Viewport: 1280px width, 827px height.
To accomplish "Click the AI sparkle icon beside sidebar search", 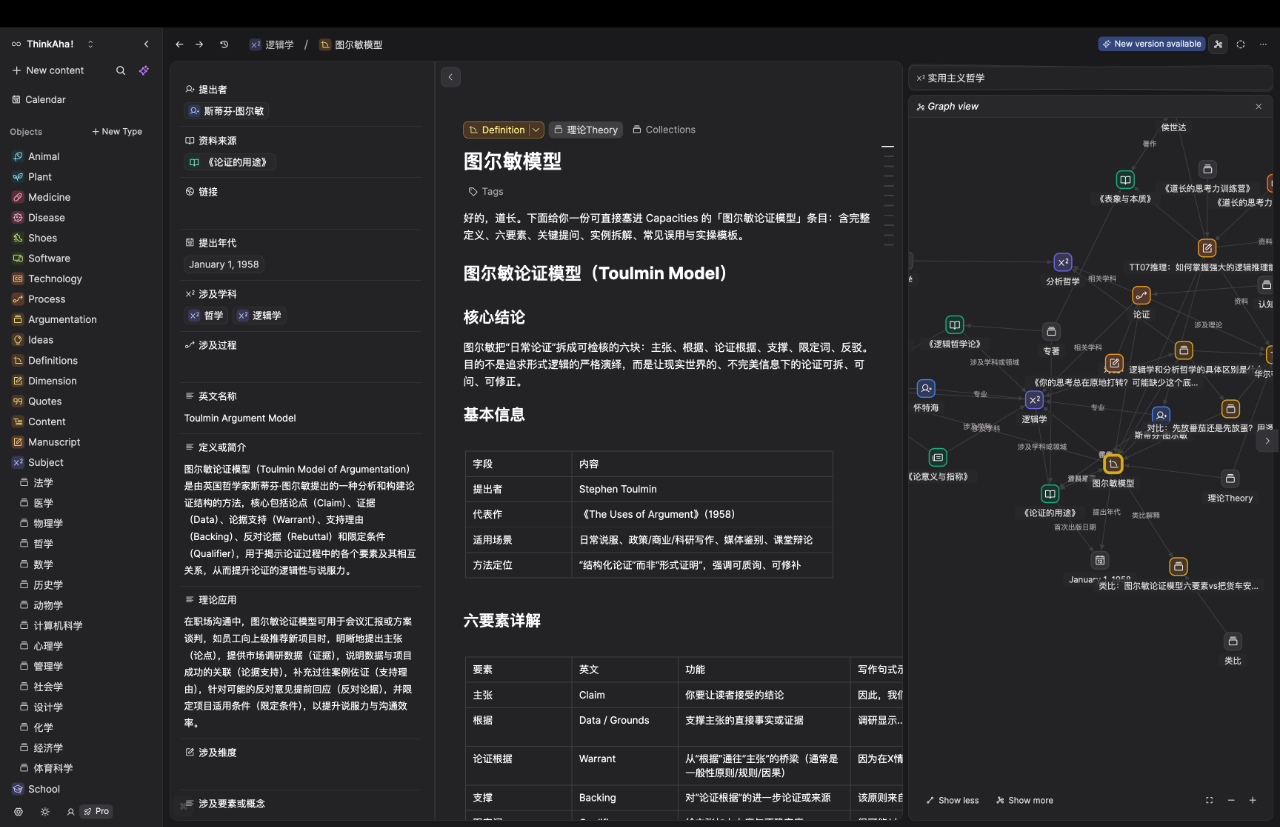I will [143, 70].
